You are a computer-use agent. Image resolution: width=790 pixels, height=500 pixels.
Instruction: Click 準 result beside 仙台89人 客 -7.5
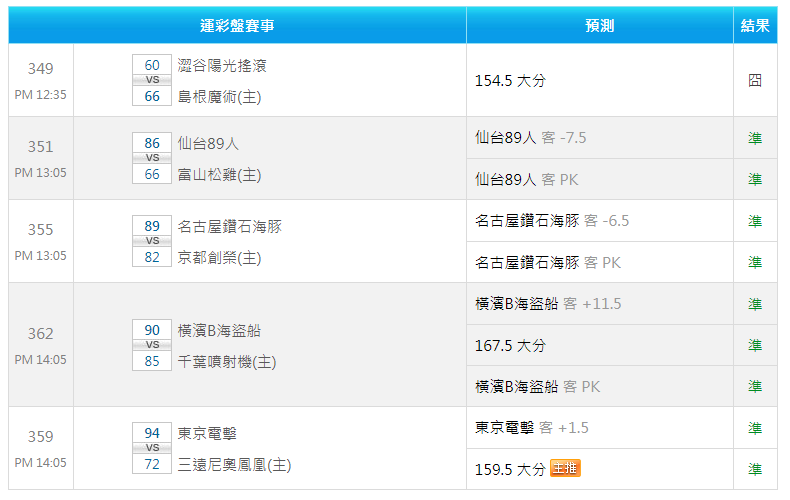(755, 138)
